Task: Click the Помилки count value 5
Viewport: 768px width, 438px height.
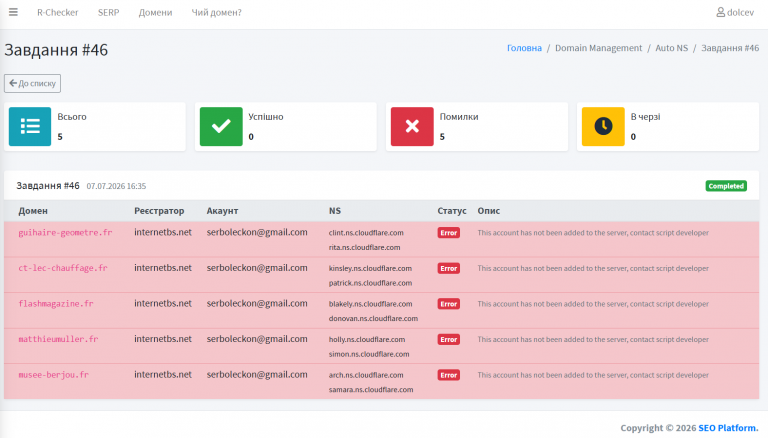Action: point(442,137)
